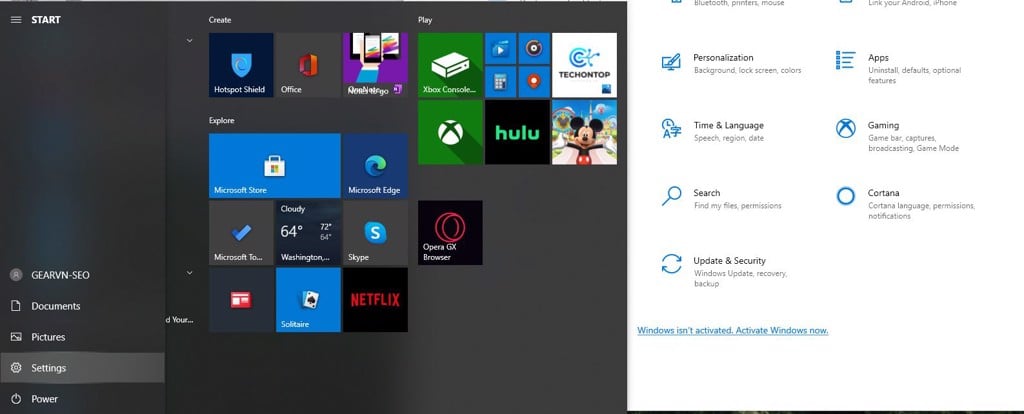Open the Netflix tile

coord(375,300)
